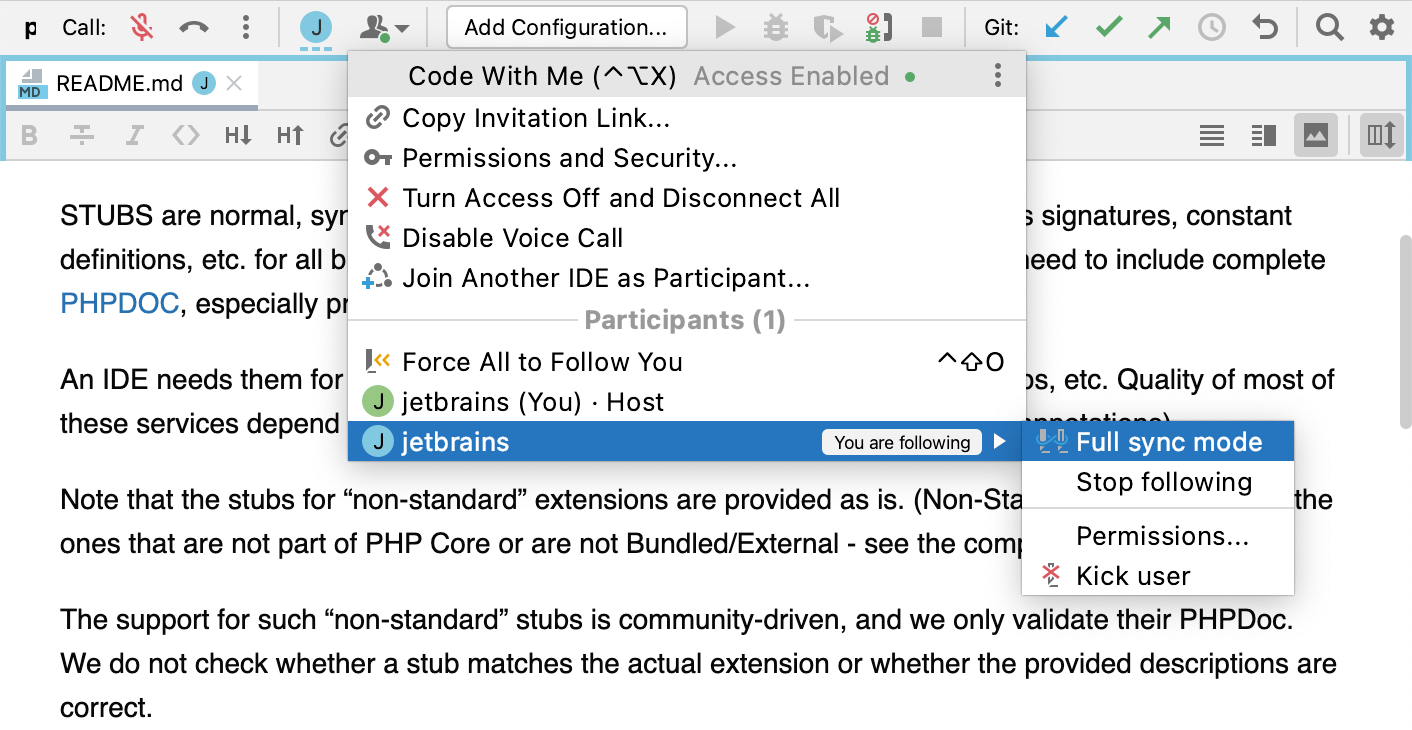Click the jetbrains participant avatar in toolbar
Viewport: 1412px width, 730px height.
click(316, 28)
